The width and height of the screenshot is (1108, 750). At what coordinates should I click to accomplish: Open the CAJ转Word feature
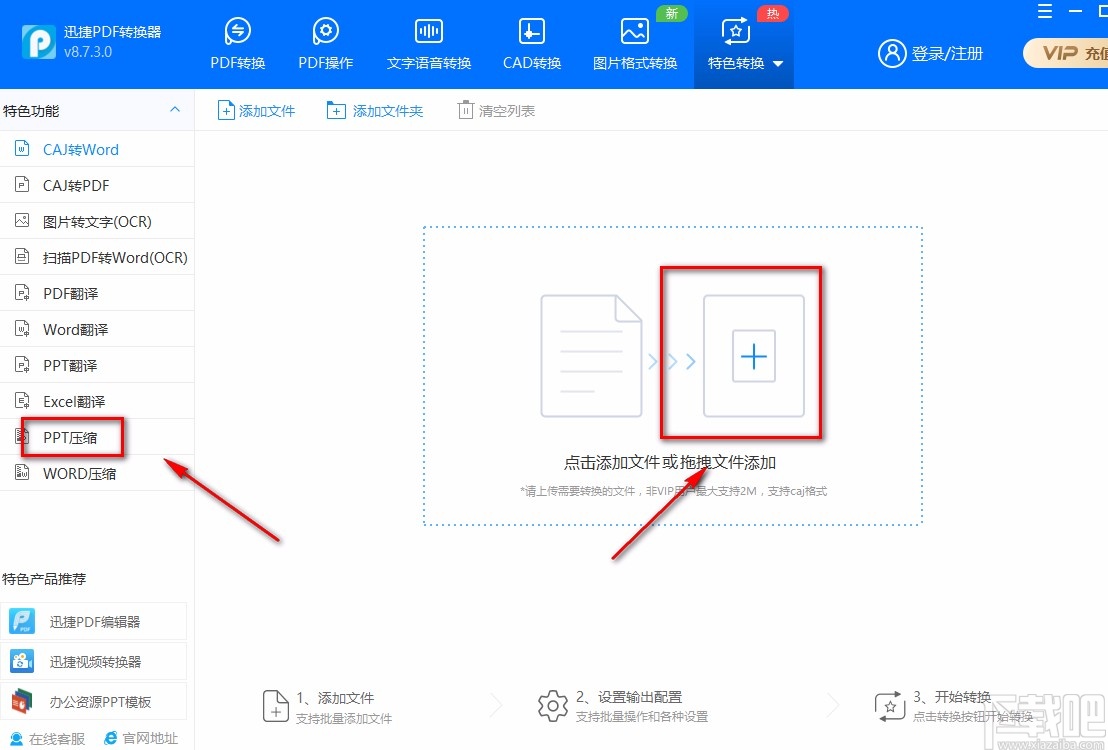click(80, 149)
